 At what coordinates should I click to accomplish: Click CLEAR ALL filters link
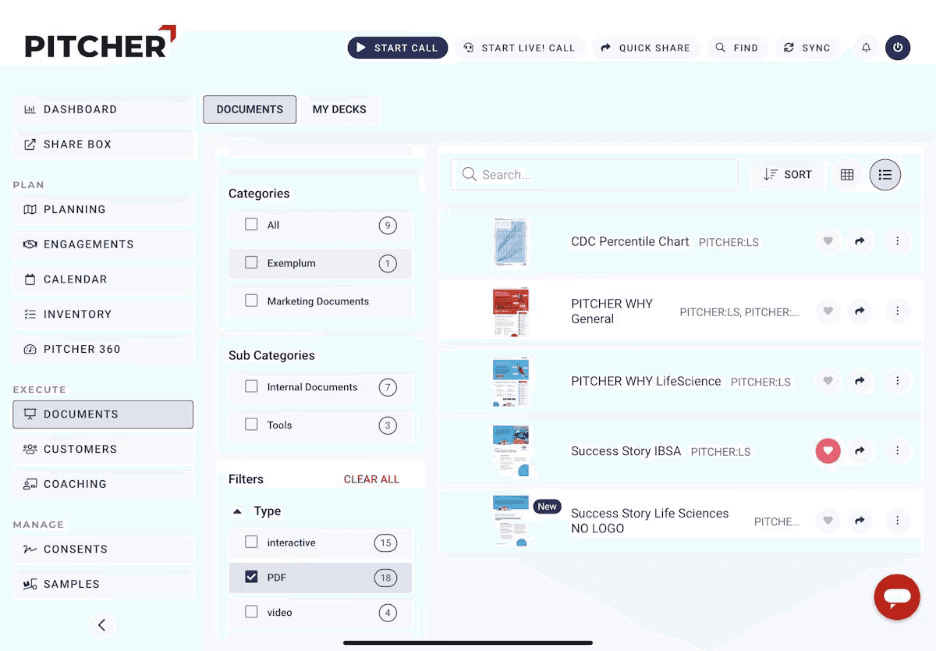pyautogui.click(x=371, y=479)
